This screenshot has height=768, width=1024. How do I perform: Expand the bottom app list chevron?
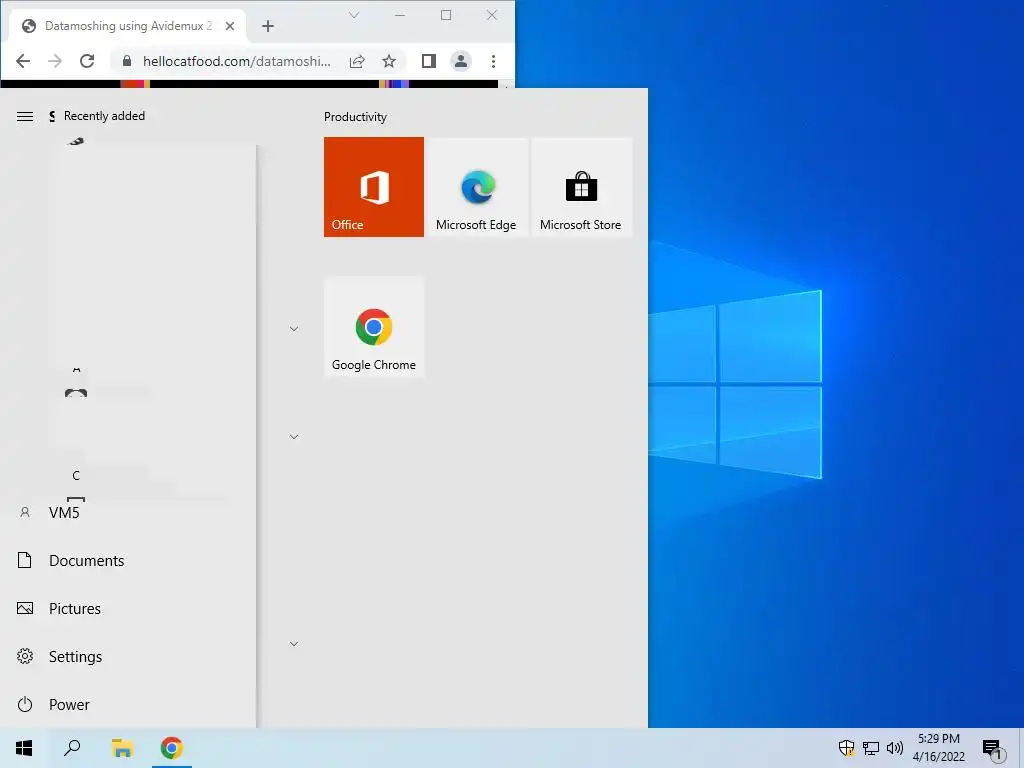click(294, 643)
